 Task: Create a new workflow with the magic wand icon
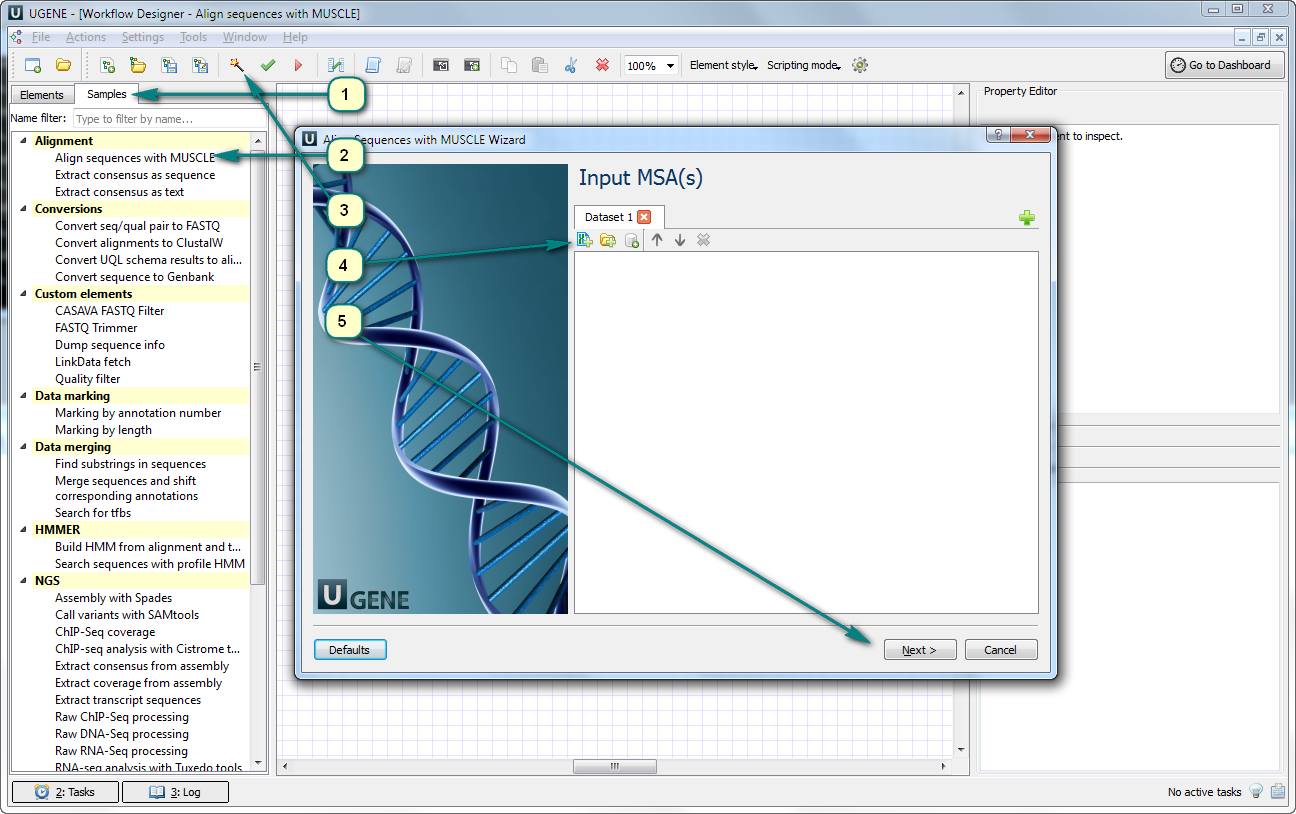coord(236,64)
